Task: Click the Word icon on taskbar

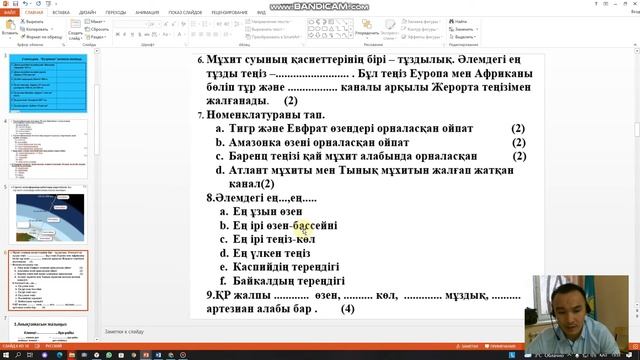Action: point(158,355)
